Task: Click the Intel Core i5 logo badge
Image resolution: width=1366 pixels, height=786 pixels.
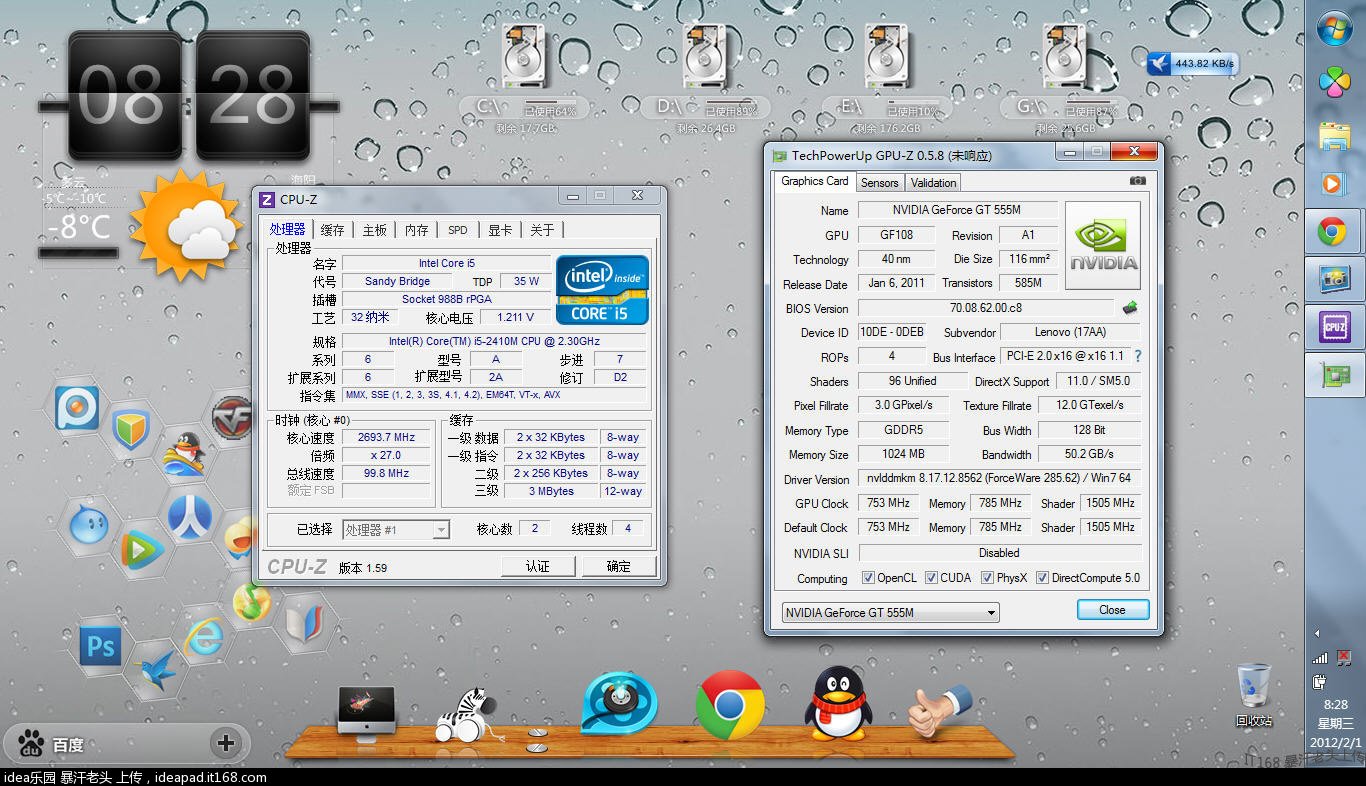Action: (602, 290)
